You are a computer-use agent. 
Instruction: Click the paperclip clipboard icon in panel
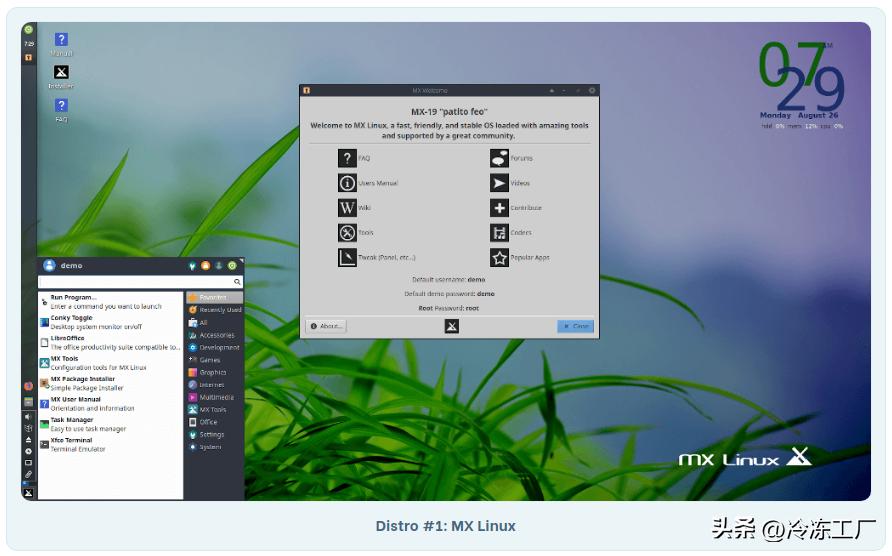coord(28,474)
